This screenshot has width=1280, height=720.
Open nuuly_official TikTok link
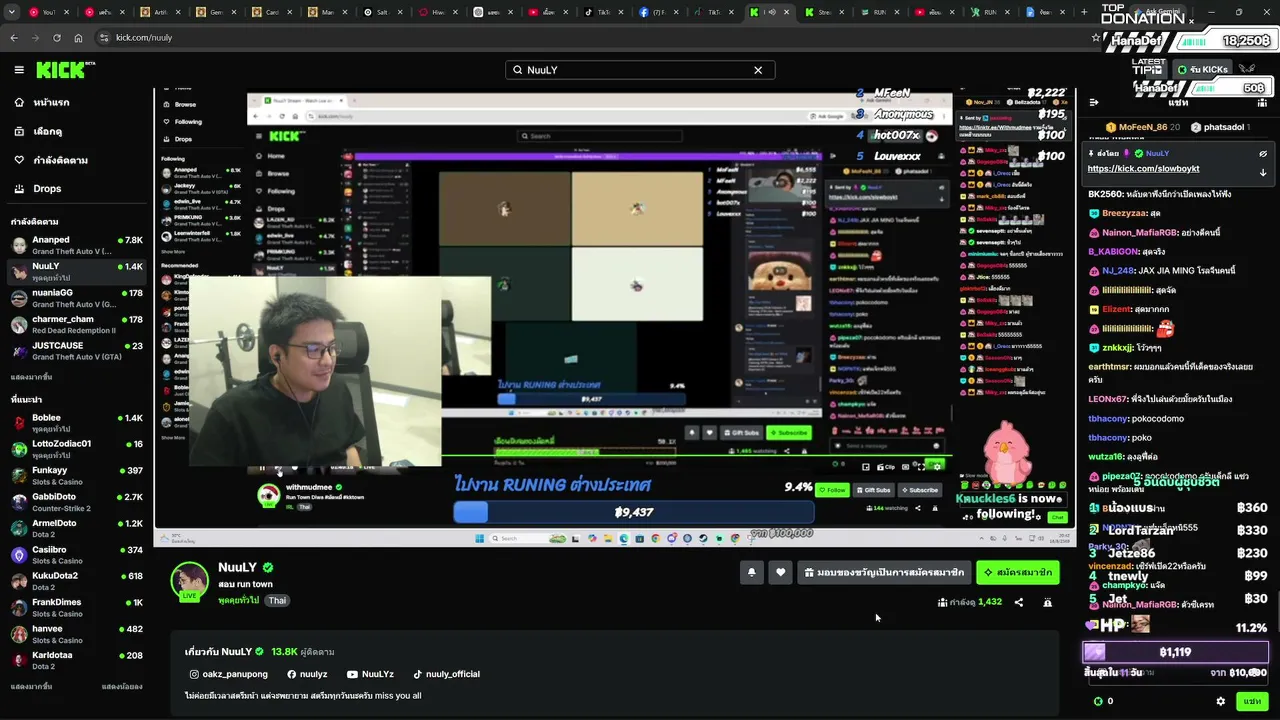click(x=446, y=674)
